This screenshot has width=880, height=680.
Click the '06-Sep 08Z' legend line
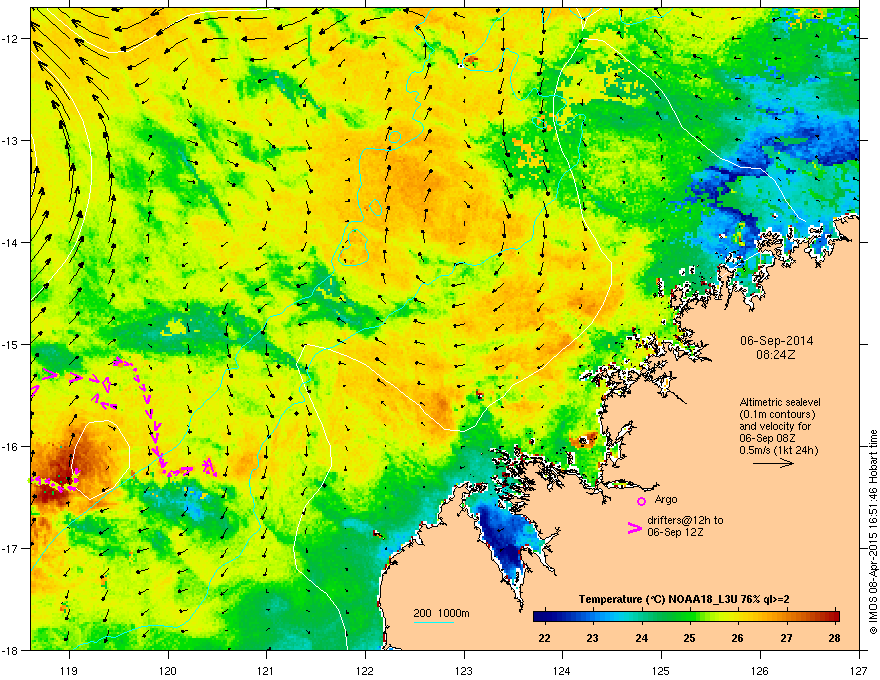pyautogui.click(x=767, y=438)
